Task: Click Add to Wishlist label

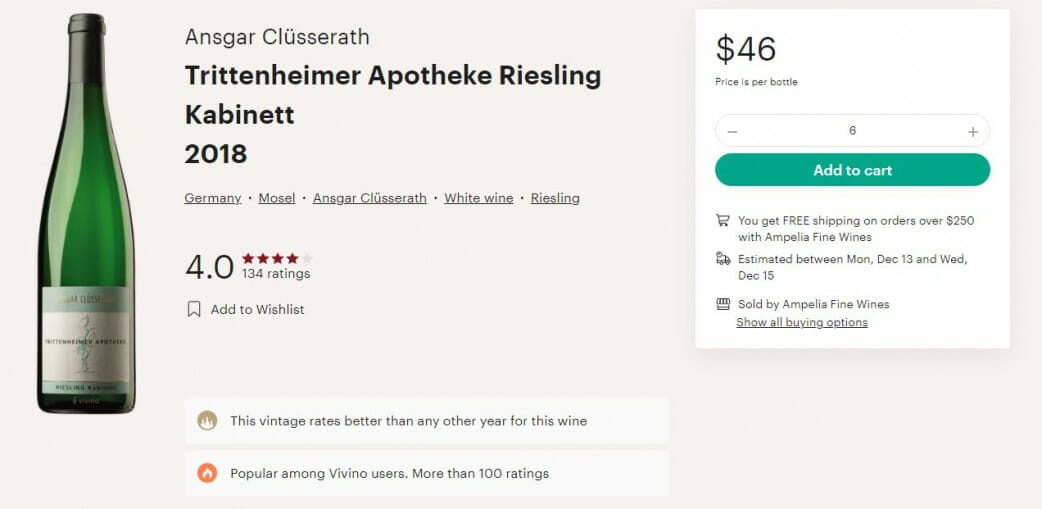Action: [257, 309]
